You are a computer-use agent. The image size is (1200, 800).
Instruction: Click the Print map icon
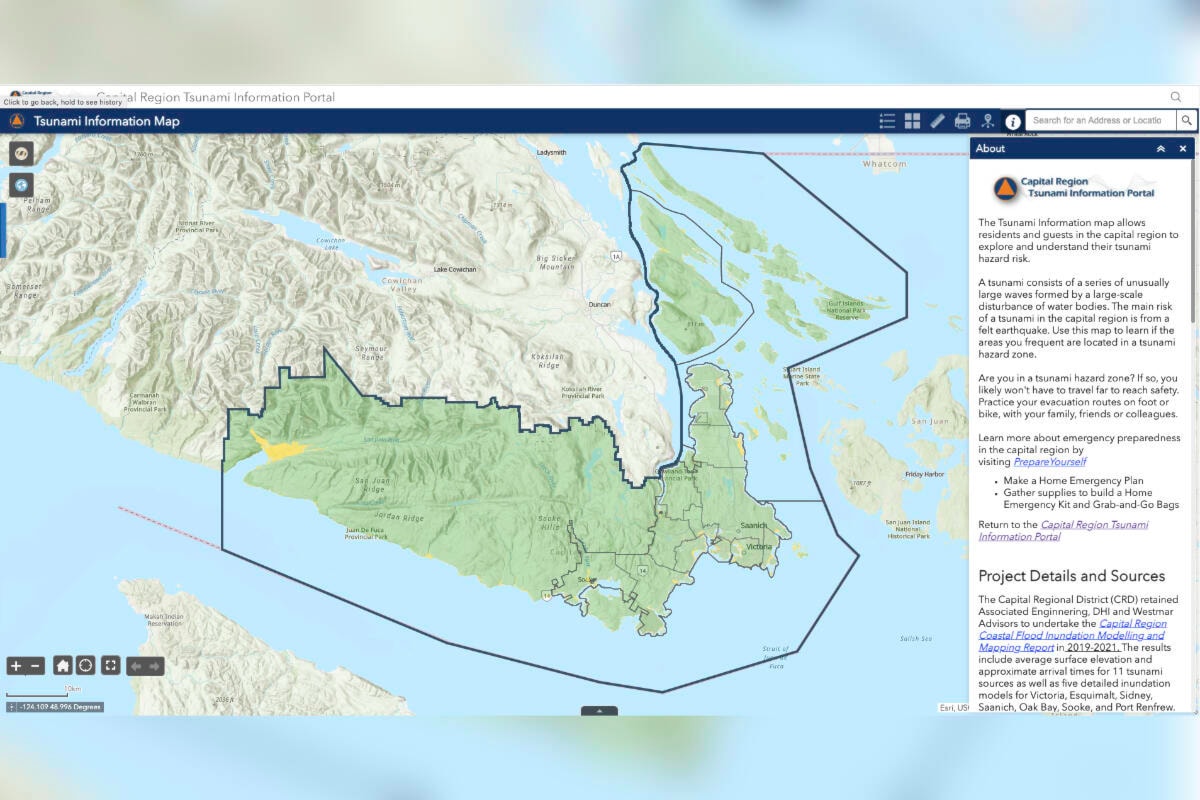click(962, 120)
